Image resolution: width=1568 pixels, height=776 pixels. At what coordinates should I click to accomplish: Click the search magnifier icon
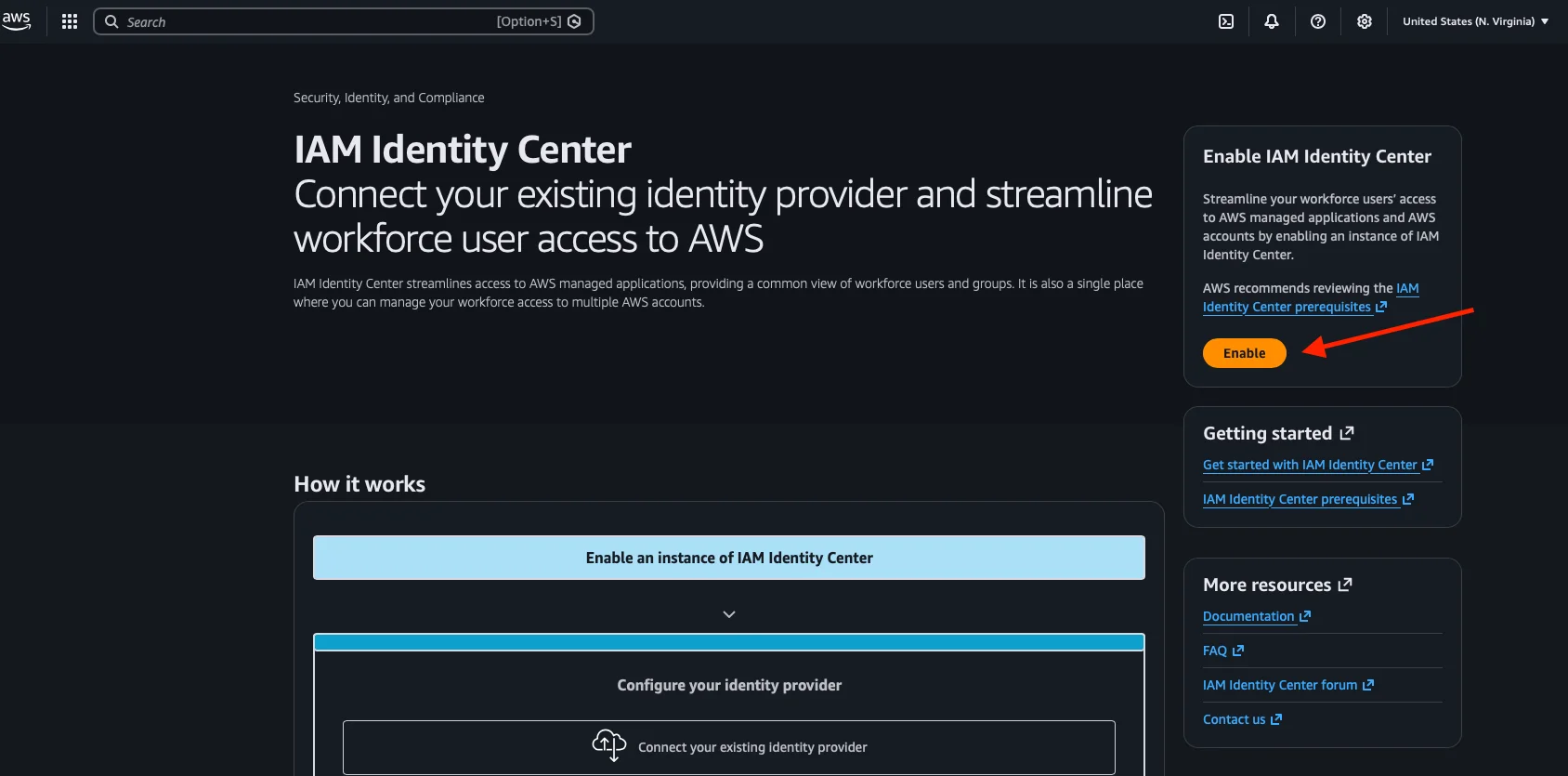111,21
